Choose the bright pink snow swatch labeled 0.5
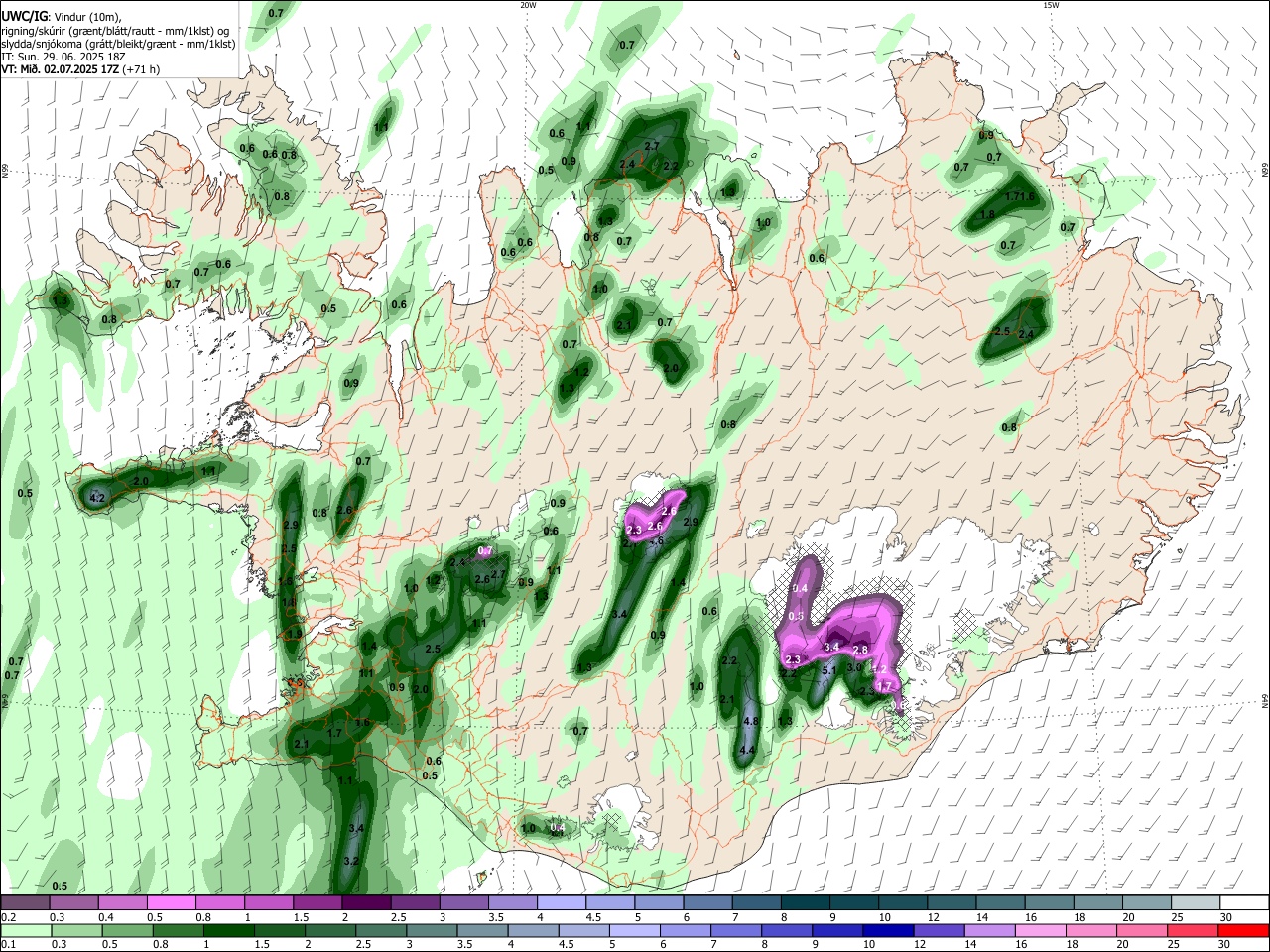The image size is (1270, 952). pyautogui.click(x=171, y=903)
